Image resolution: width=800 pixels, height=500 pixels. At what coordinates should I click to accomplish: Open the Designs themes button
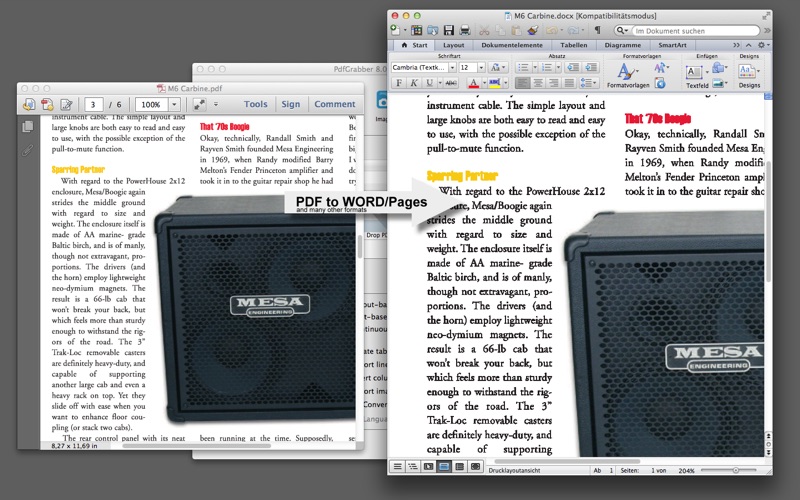click(x=749, y=76)
